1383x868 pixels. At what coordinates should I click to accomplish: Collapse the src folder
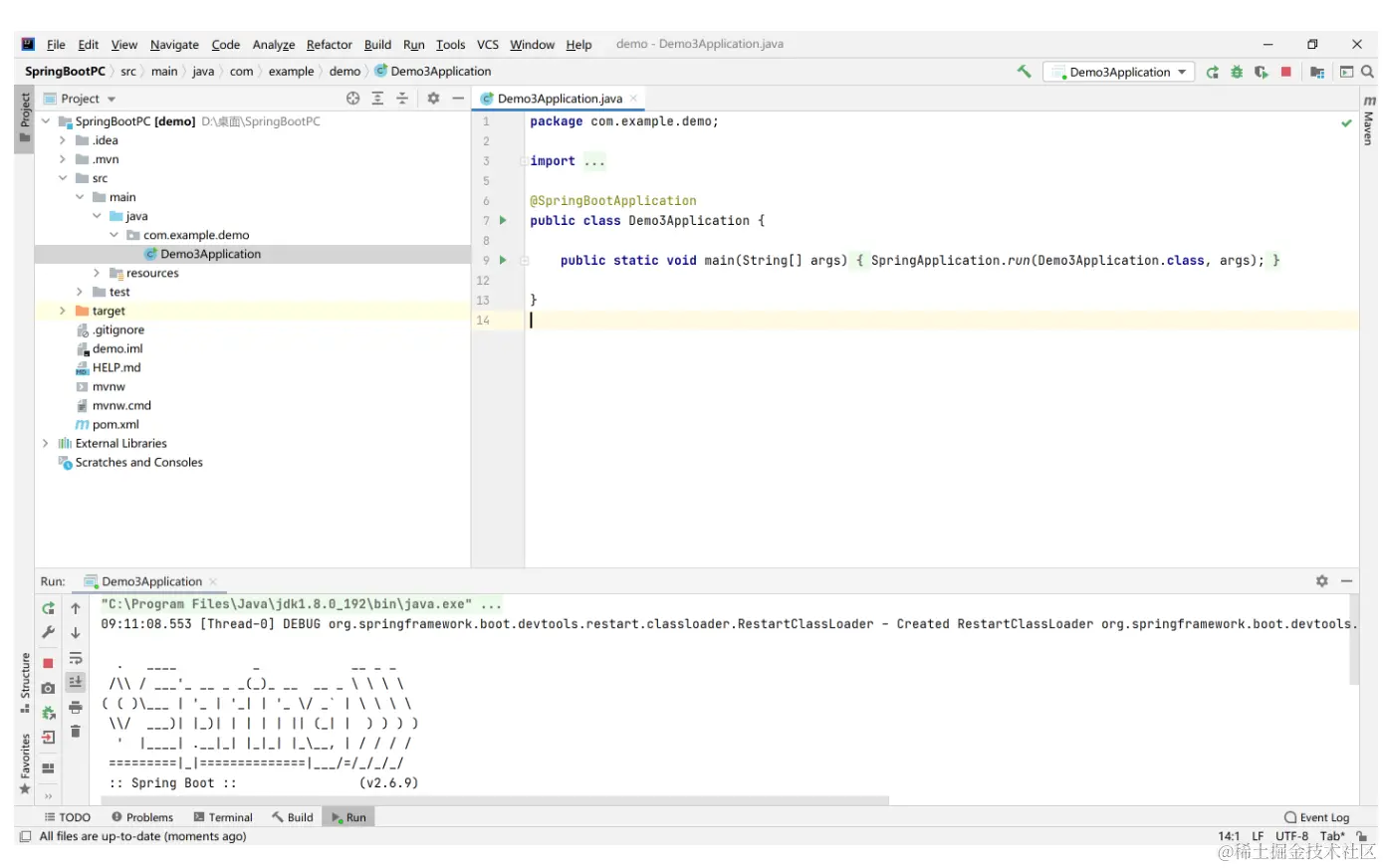63,178
